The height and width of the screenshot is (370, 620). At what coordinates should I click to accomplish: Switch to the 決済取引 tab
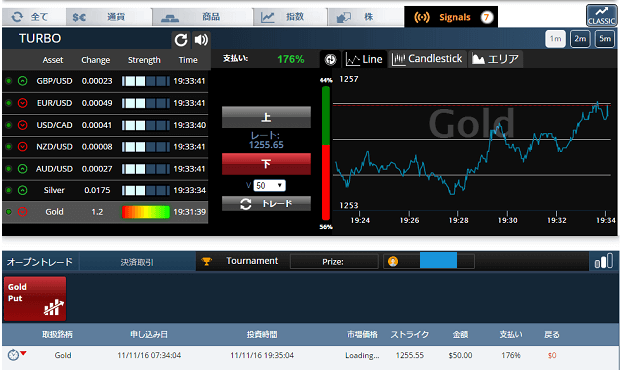pos(137,262)
